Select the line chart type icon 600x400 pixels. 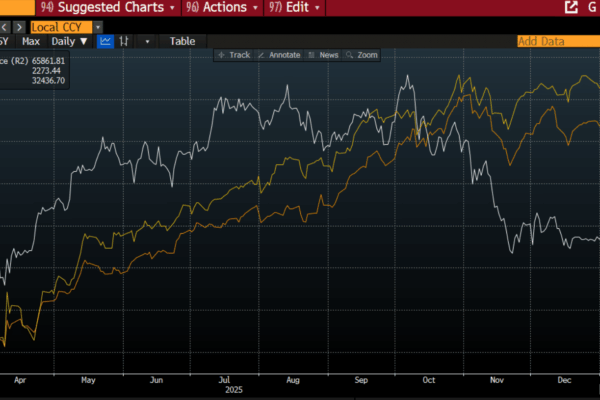click(x=105, y=41)
